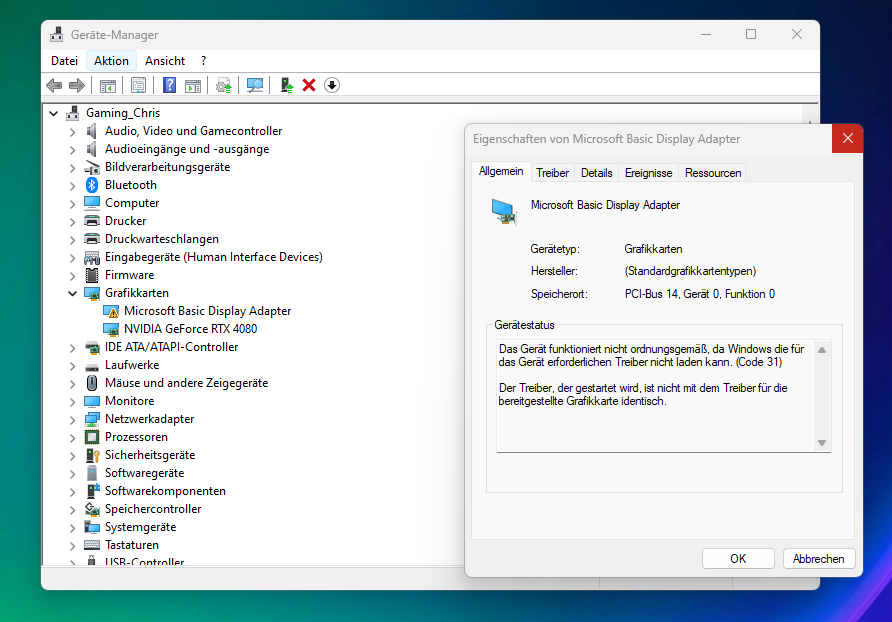
Task: Open the ? help menu
Action: coord(204,61)
